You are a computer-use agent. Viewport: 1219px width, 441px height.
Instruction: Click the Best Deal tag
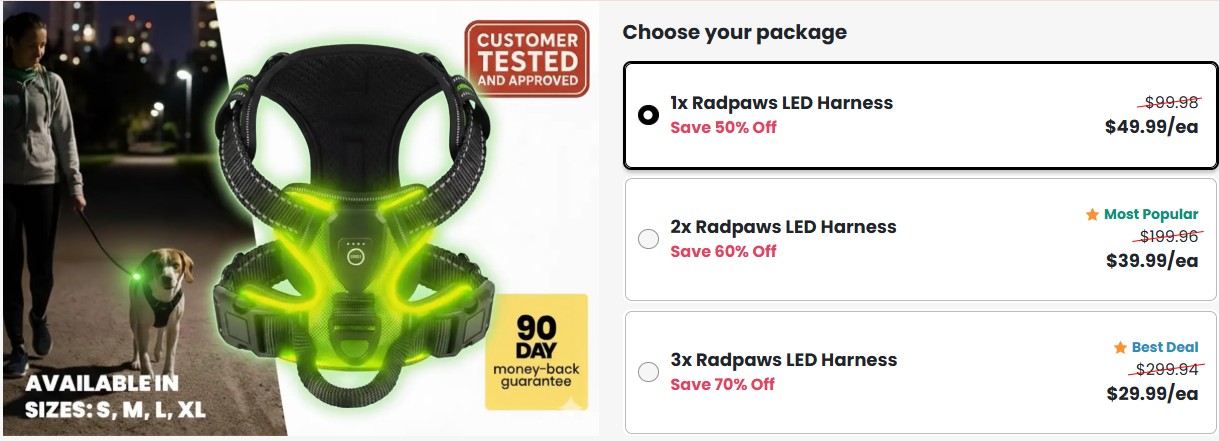point(1164,348)
